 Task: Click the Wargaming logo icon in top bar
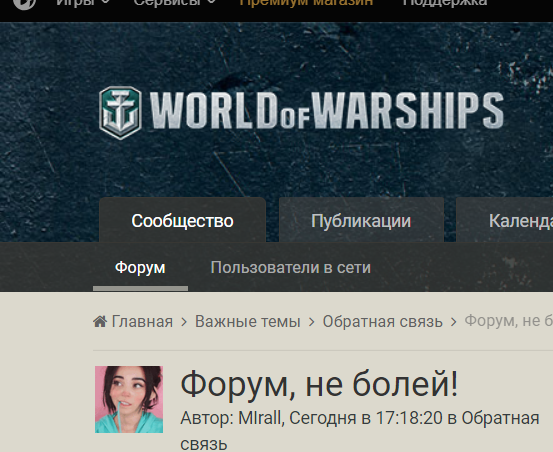pos(24,3)
